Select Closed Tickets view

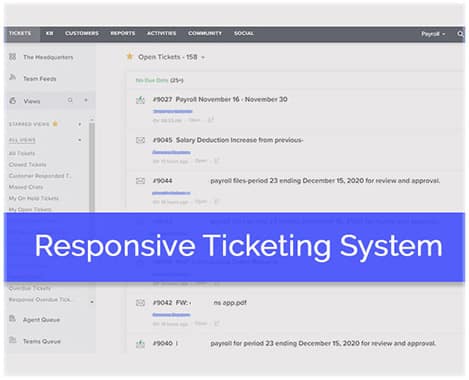point(27,165)
